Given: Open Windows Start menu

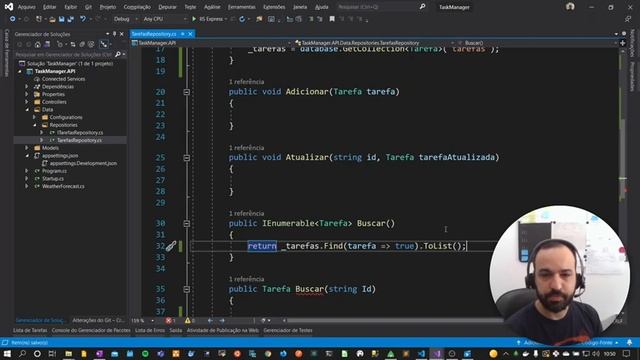Looking at the screenshot, I should pos(7,353).
